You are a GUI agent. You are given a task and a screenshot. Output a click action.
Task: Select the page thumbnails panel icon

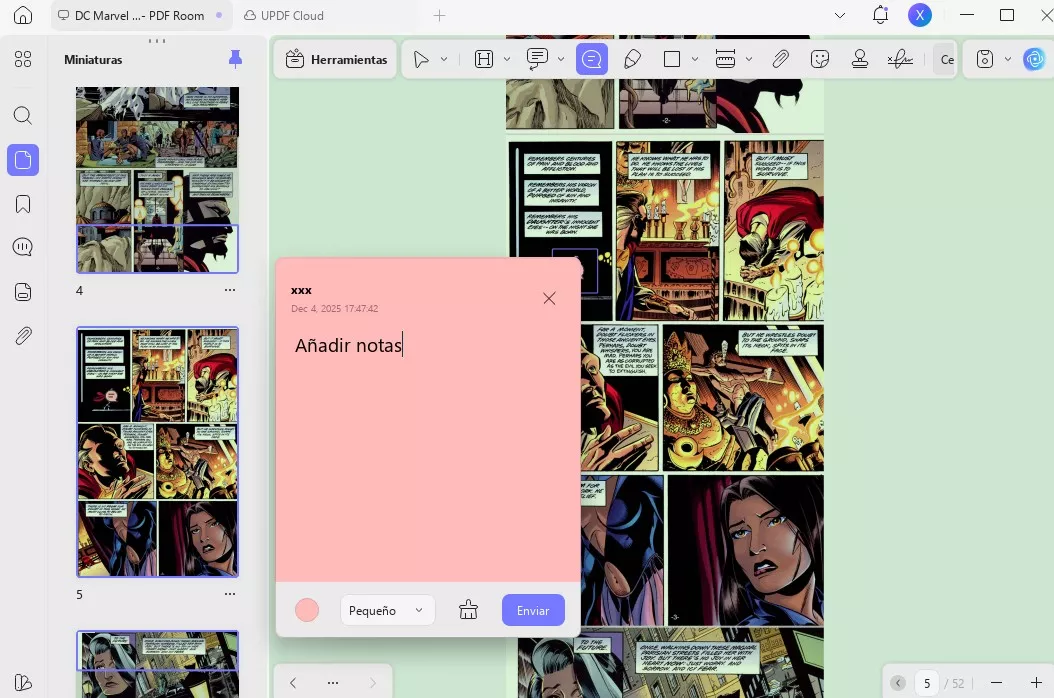[x=23, y=160]
